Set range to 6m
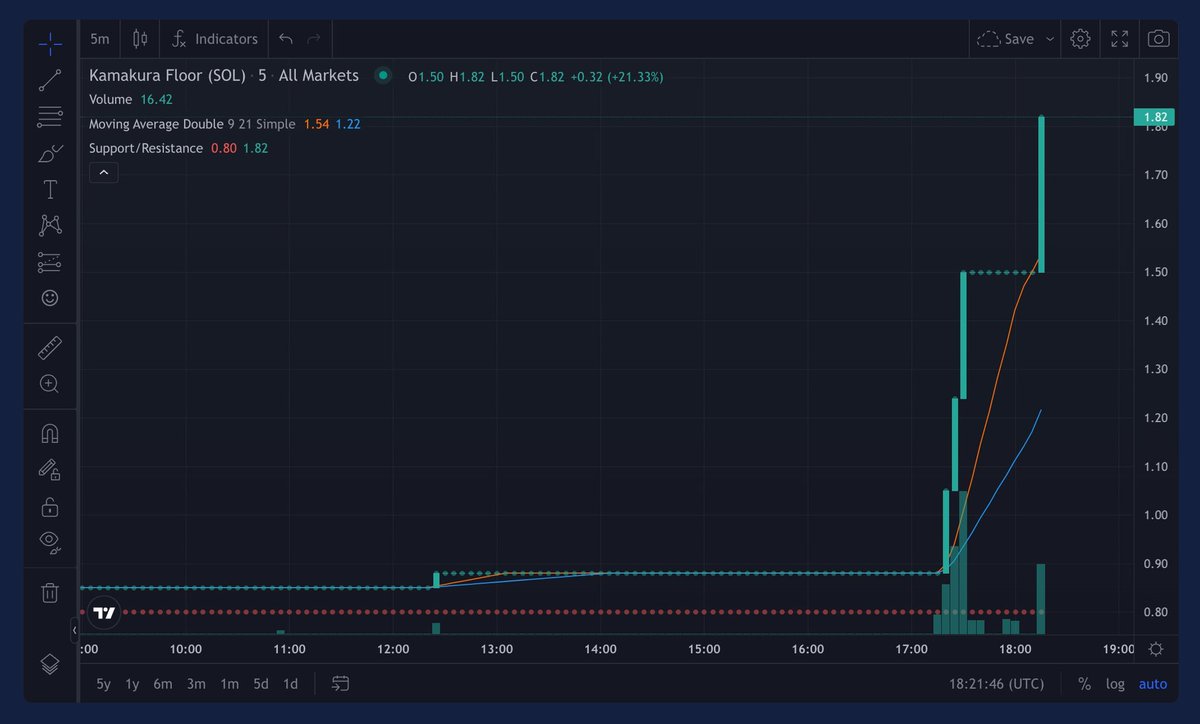This screenshot has width=1200, height=724. [163, 684]
